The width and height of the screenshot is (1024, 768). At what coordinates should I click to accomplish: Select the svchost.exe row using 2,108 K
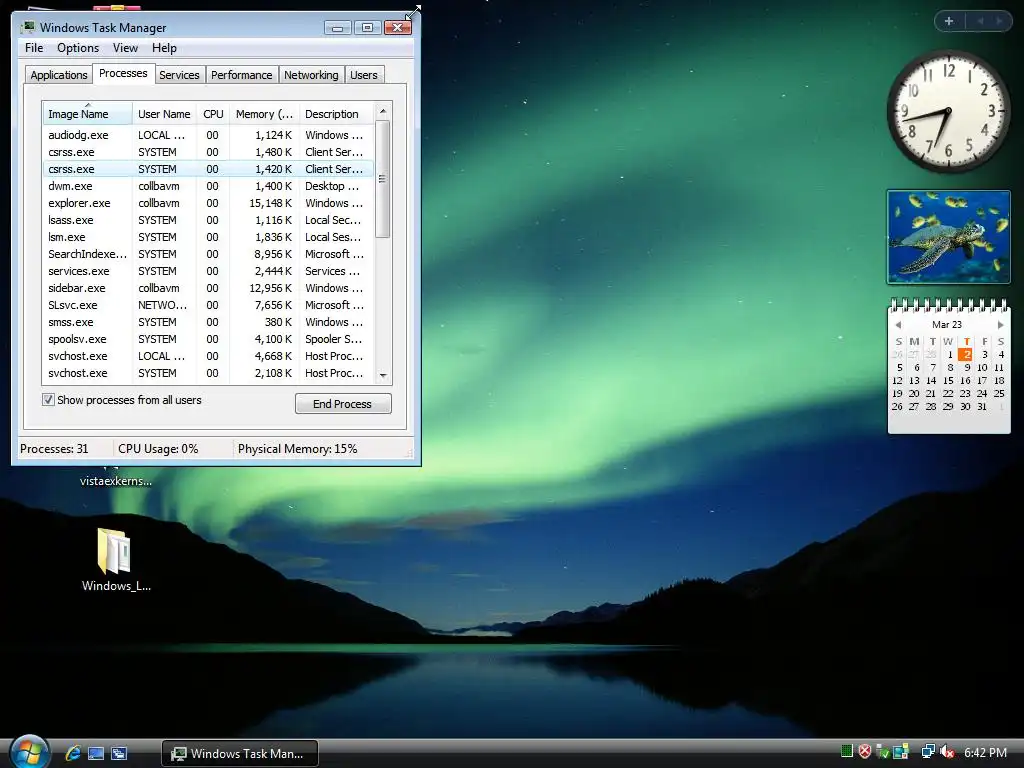coord(208,373)
